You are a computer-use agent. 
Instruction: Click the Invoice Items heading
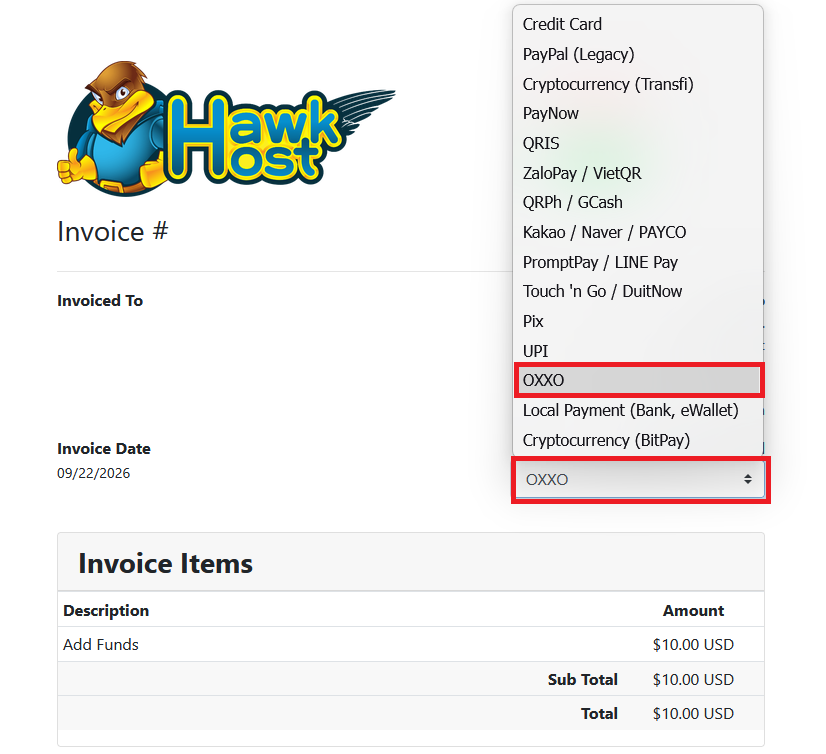pos(165,563)
